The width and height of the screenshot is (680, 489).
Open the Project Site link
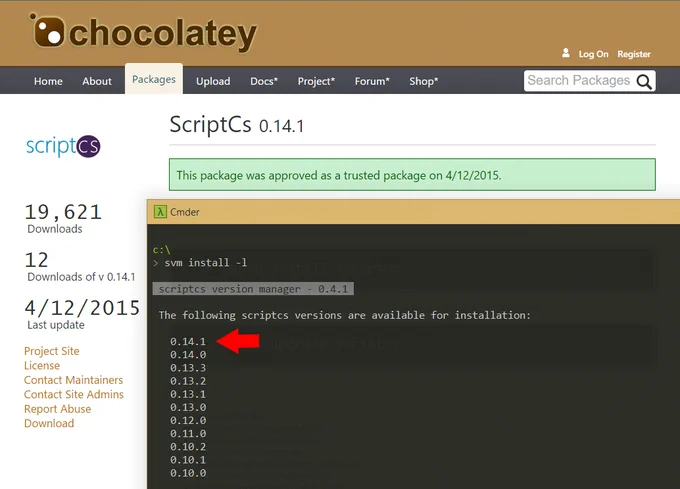pos(52,351)
